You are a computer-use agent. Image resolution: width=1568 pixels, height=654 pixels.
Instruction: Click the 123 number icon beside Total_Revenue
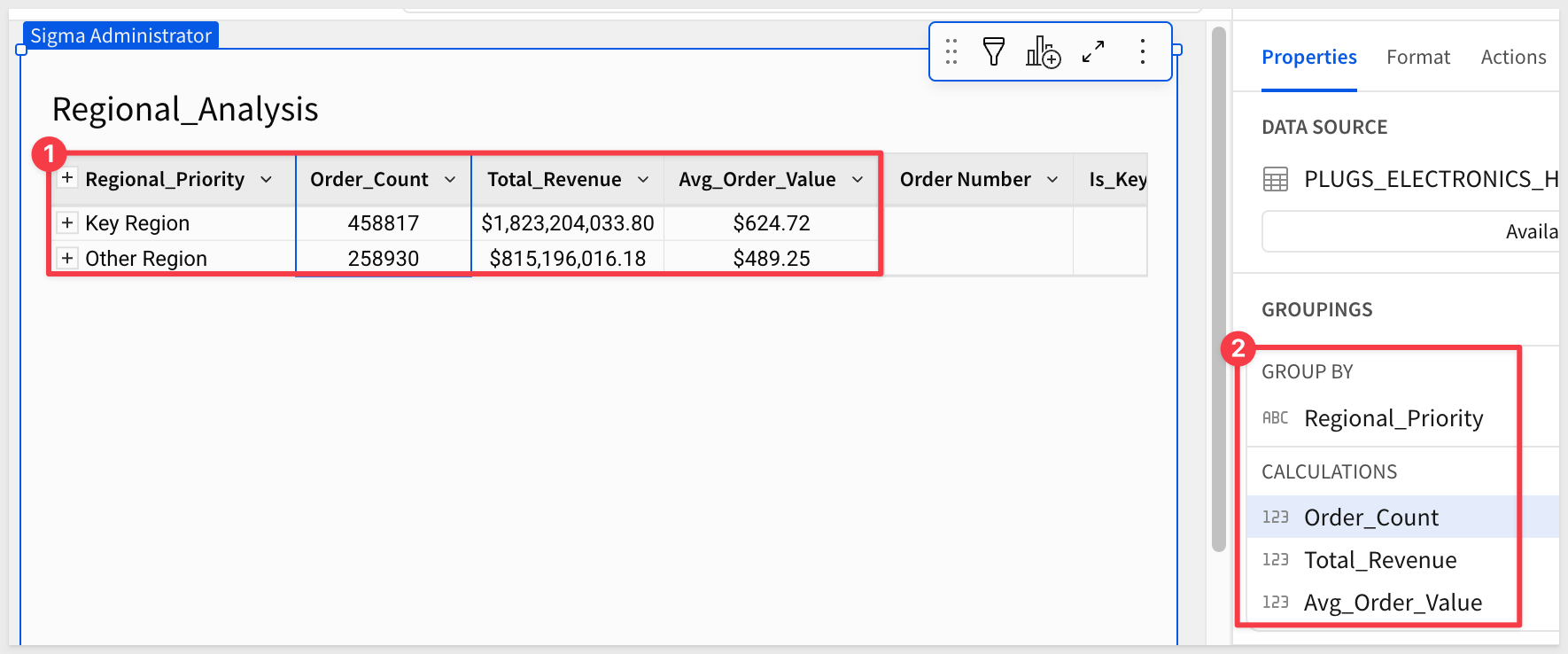(x=1275, y=560)
